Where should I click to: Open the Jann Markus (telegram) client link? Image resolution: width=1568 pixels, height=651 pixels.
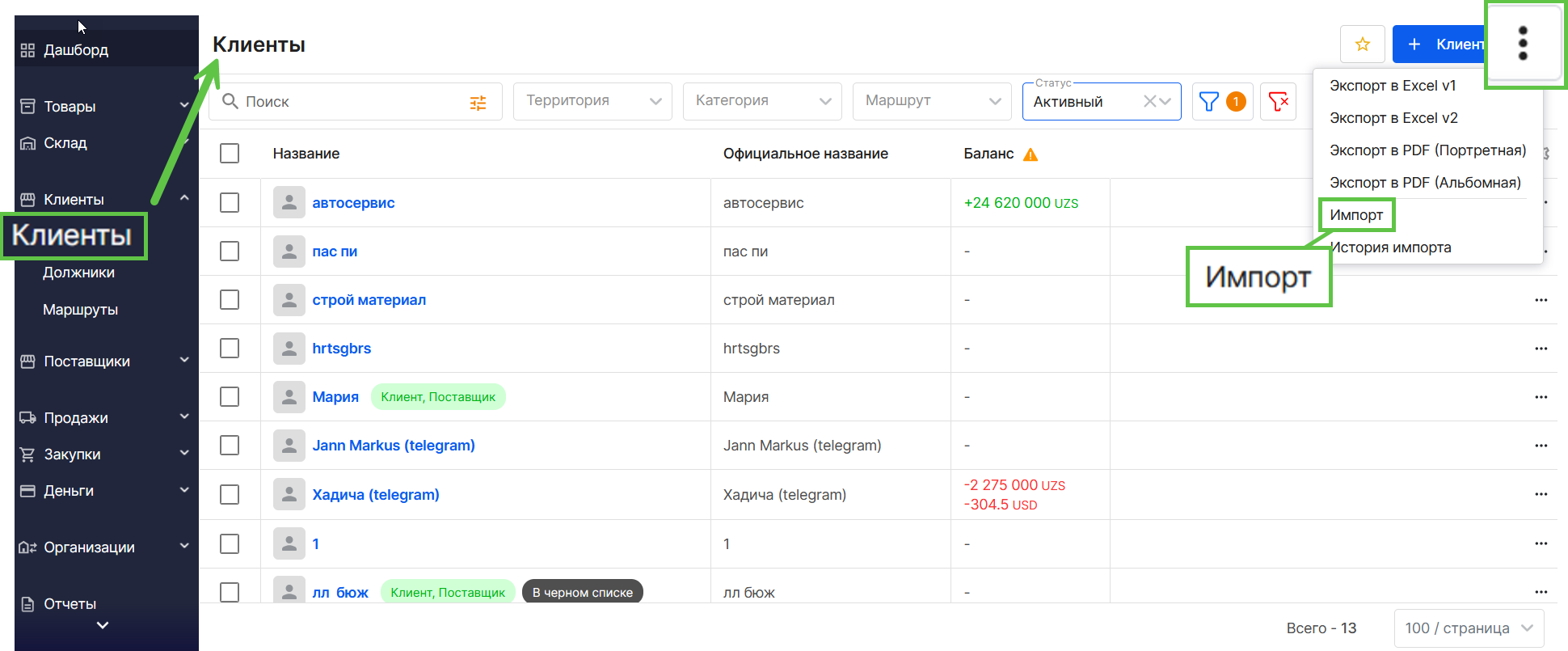point(394,446)
